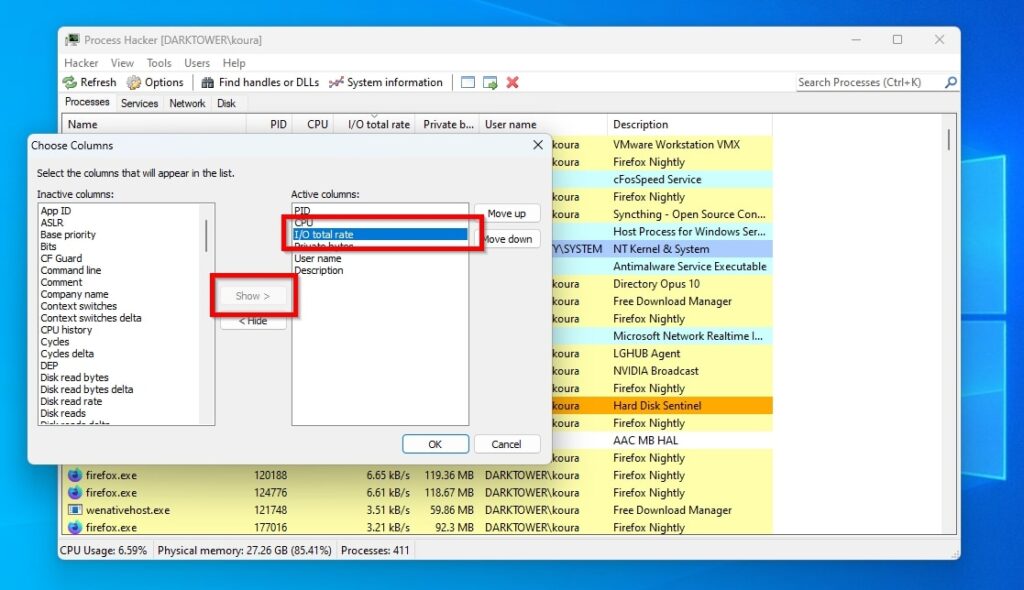The image size is (1024, 590).
Task: Select User name in Active columns
Action: pyautogui.click(x=316, y=258)
